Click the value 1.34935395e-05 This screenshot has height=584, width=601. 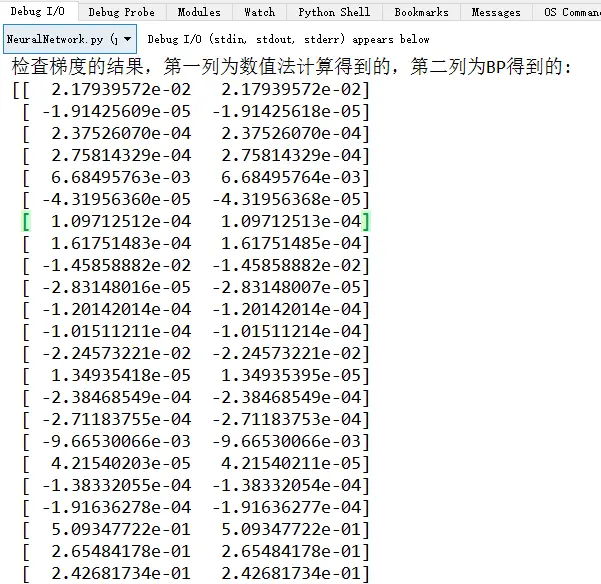291,375
